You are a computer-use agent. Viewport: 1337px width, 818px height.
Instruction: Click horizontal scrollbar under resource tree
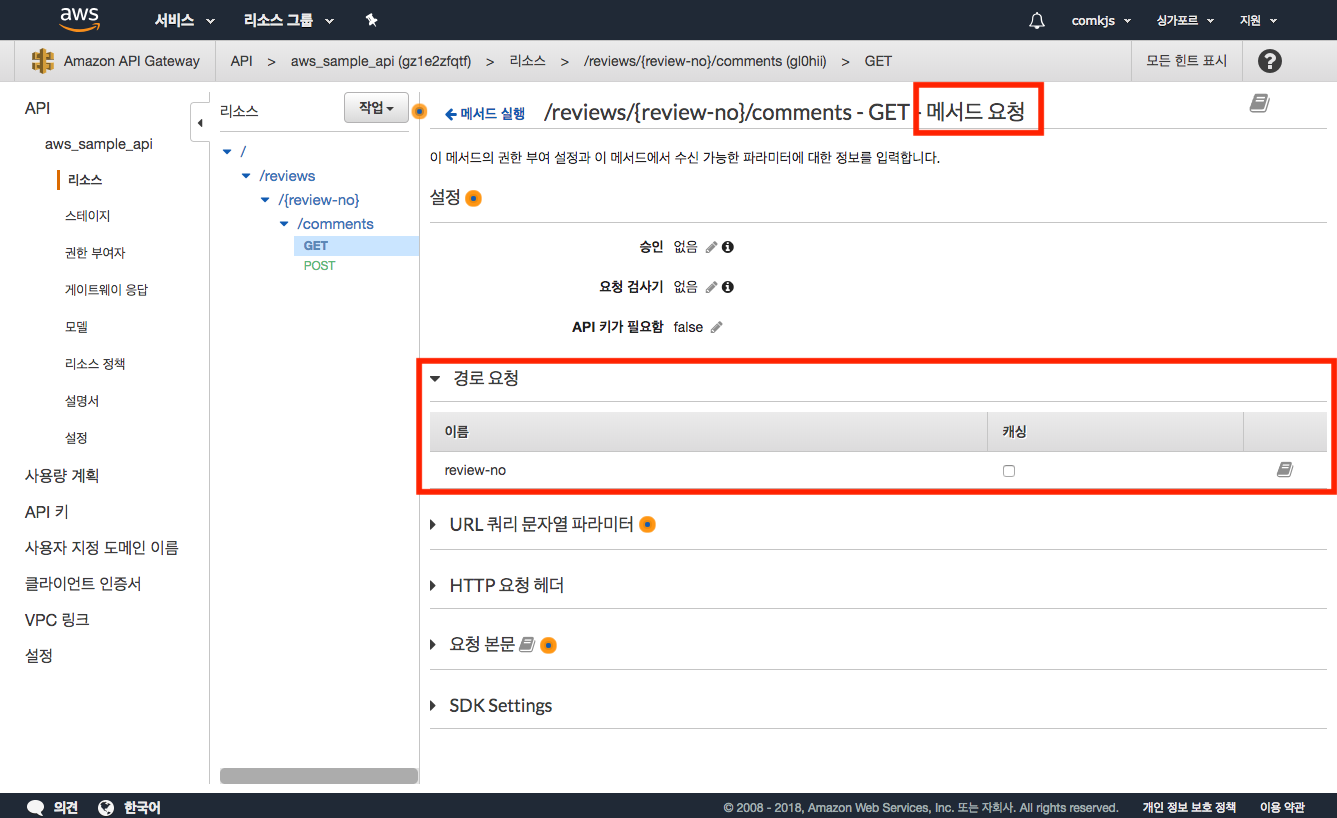tap(318, 776)
